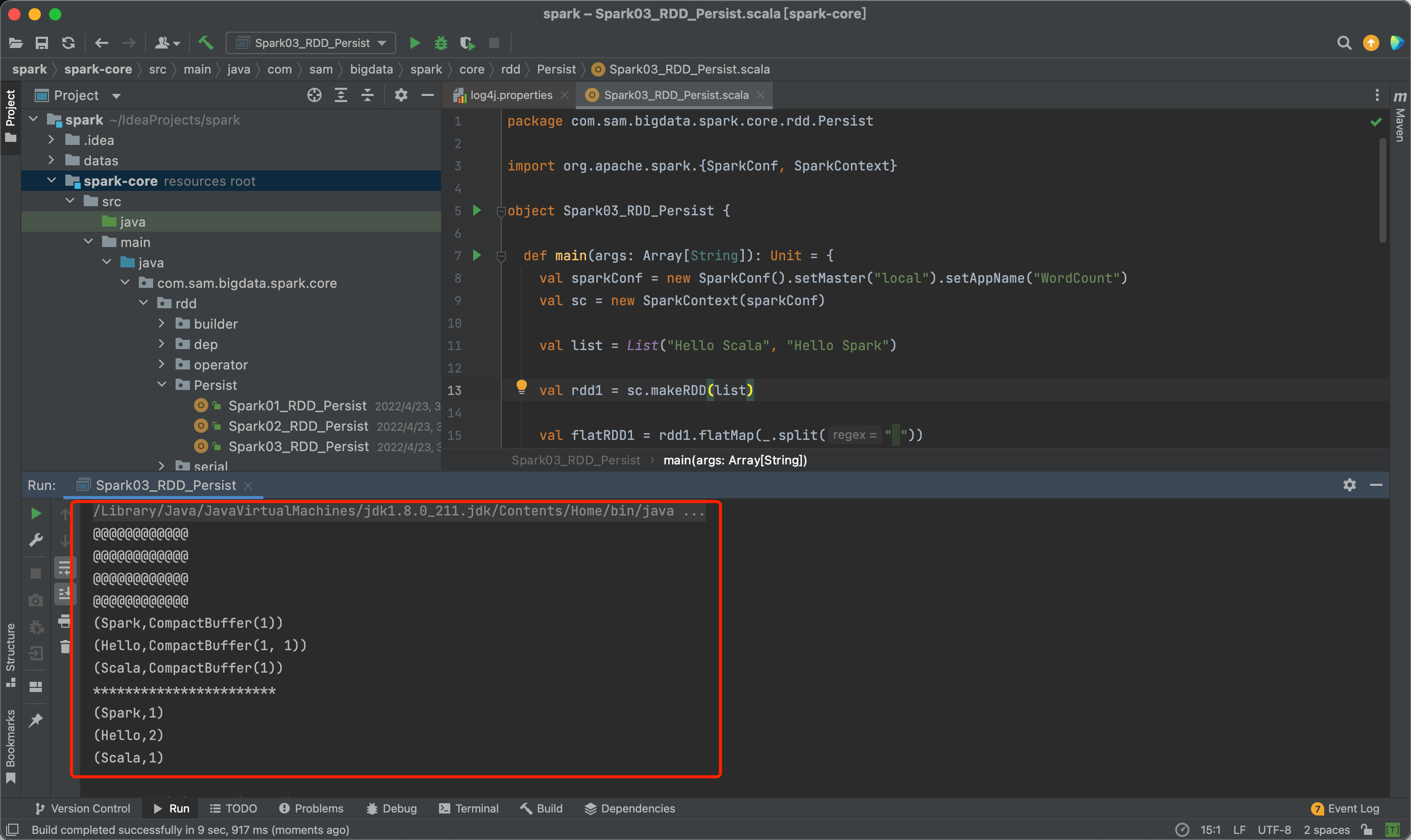Screen dimensions: 1411x840
Task: Open the Dependencies tool window
Action: point(629,808)
